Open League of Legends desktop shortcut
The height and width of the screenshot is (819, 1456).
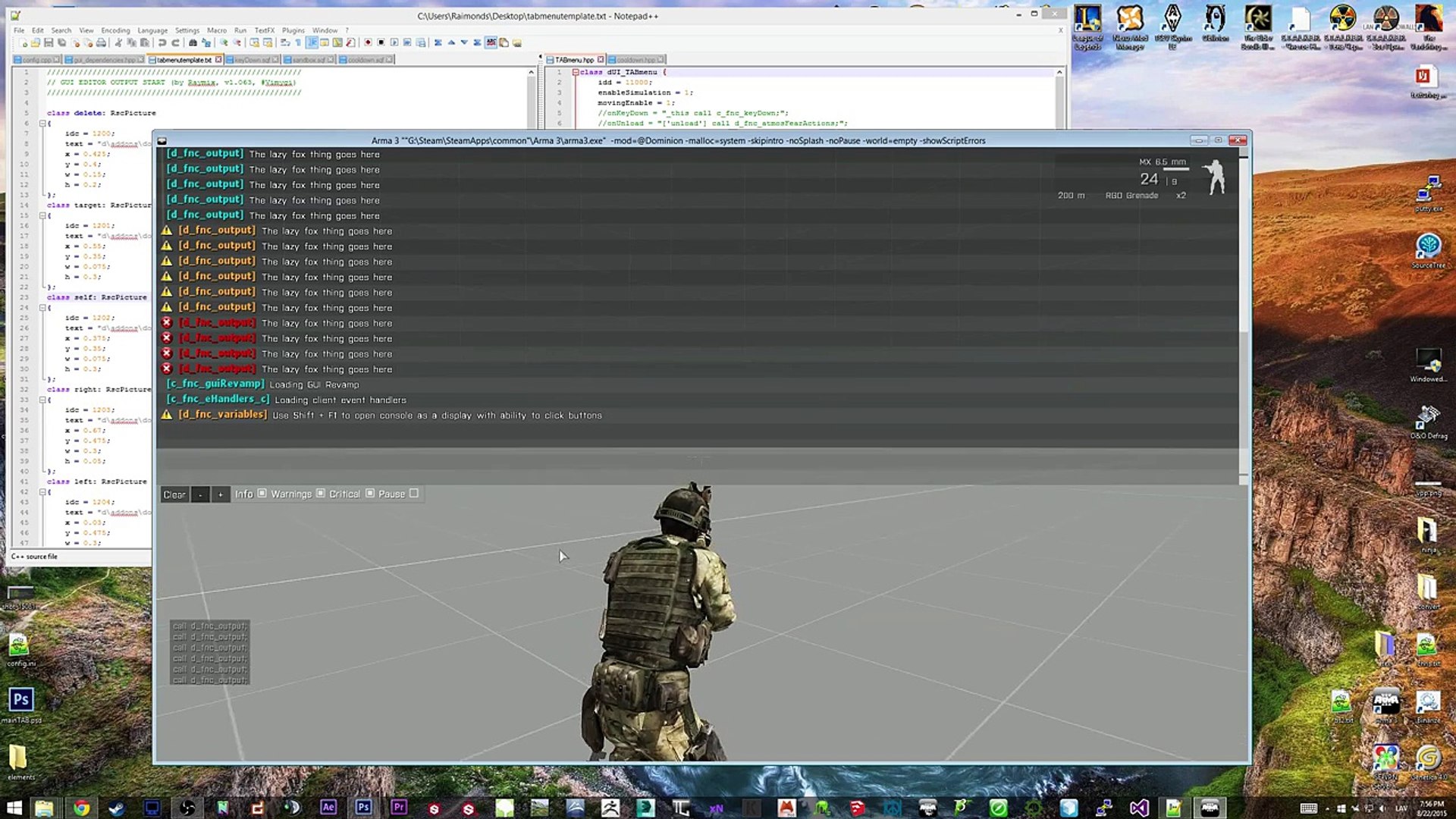(1087, 27)
